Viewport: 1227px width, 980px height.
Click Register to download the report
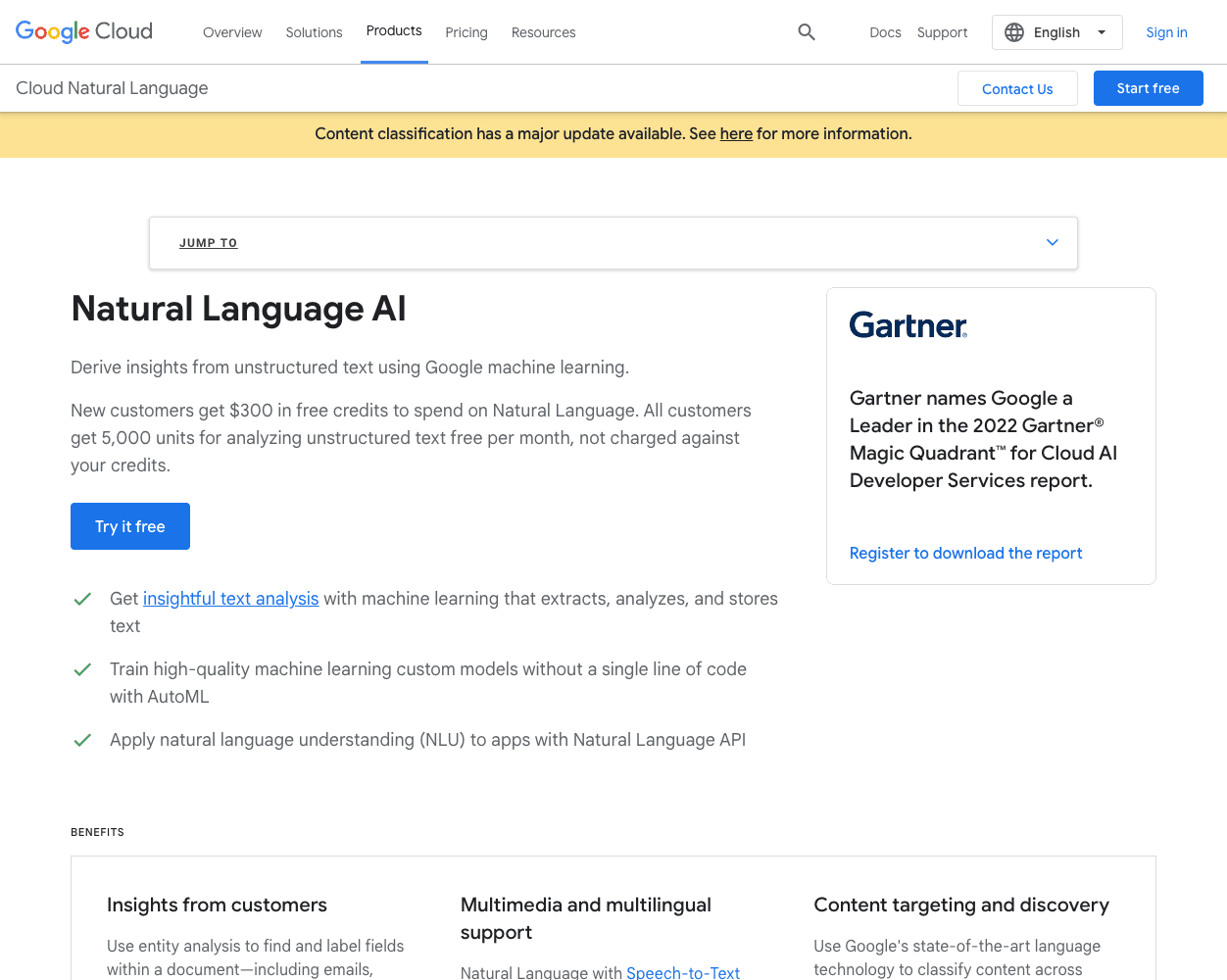[965, 553]
